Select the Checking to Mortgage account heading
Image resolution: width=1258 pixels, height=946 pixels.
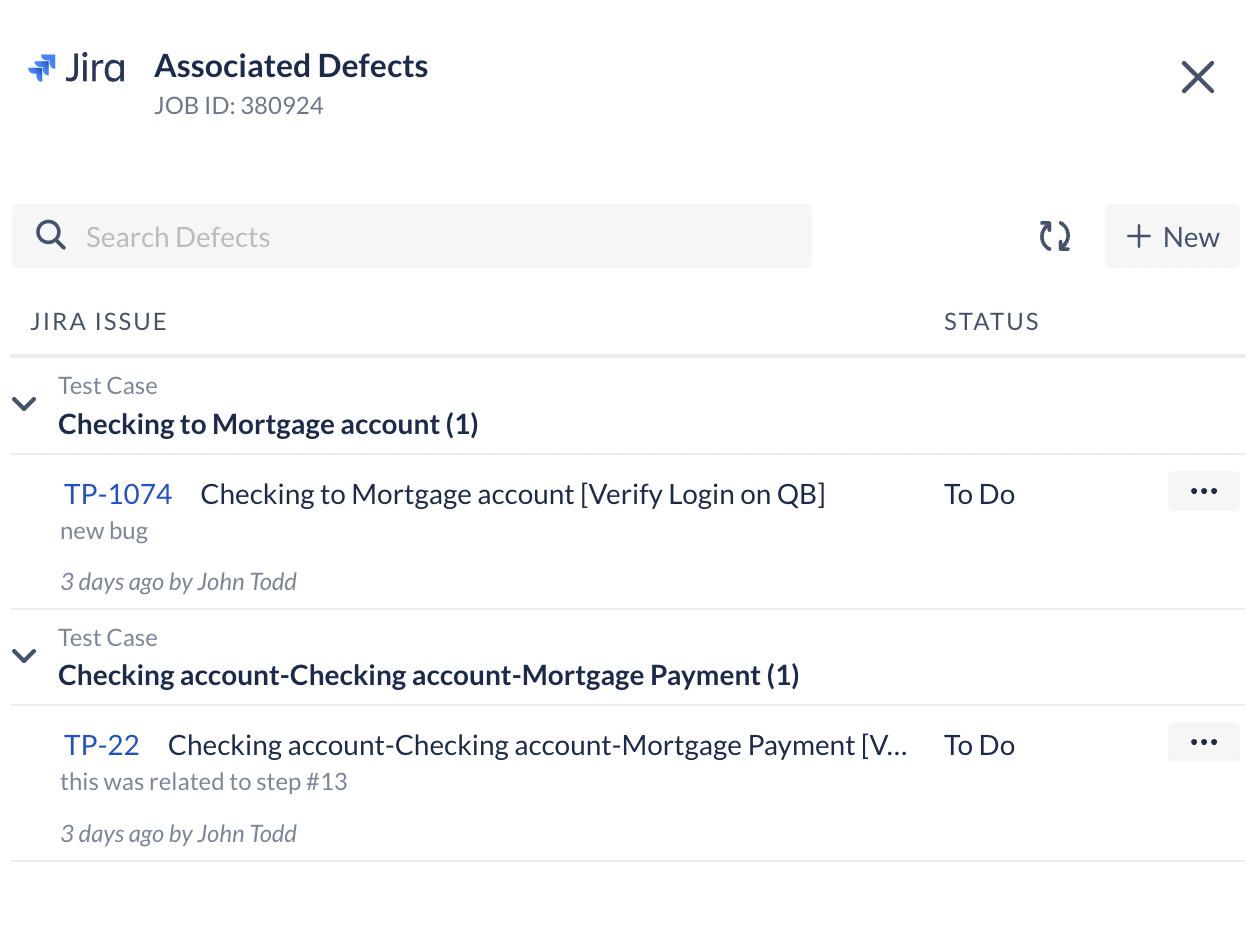268,424
